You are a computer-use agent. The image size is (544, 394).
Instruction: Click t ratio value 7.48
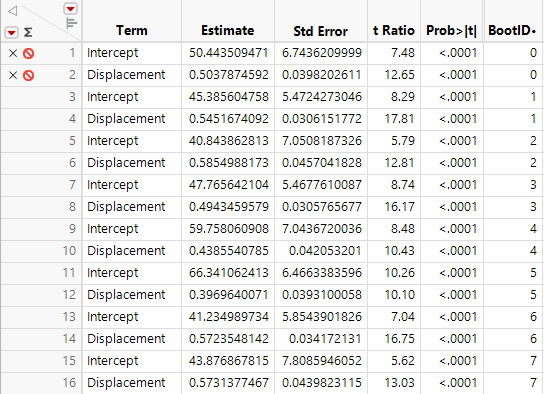(x=403, y=53)
